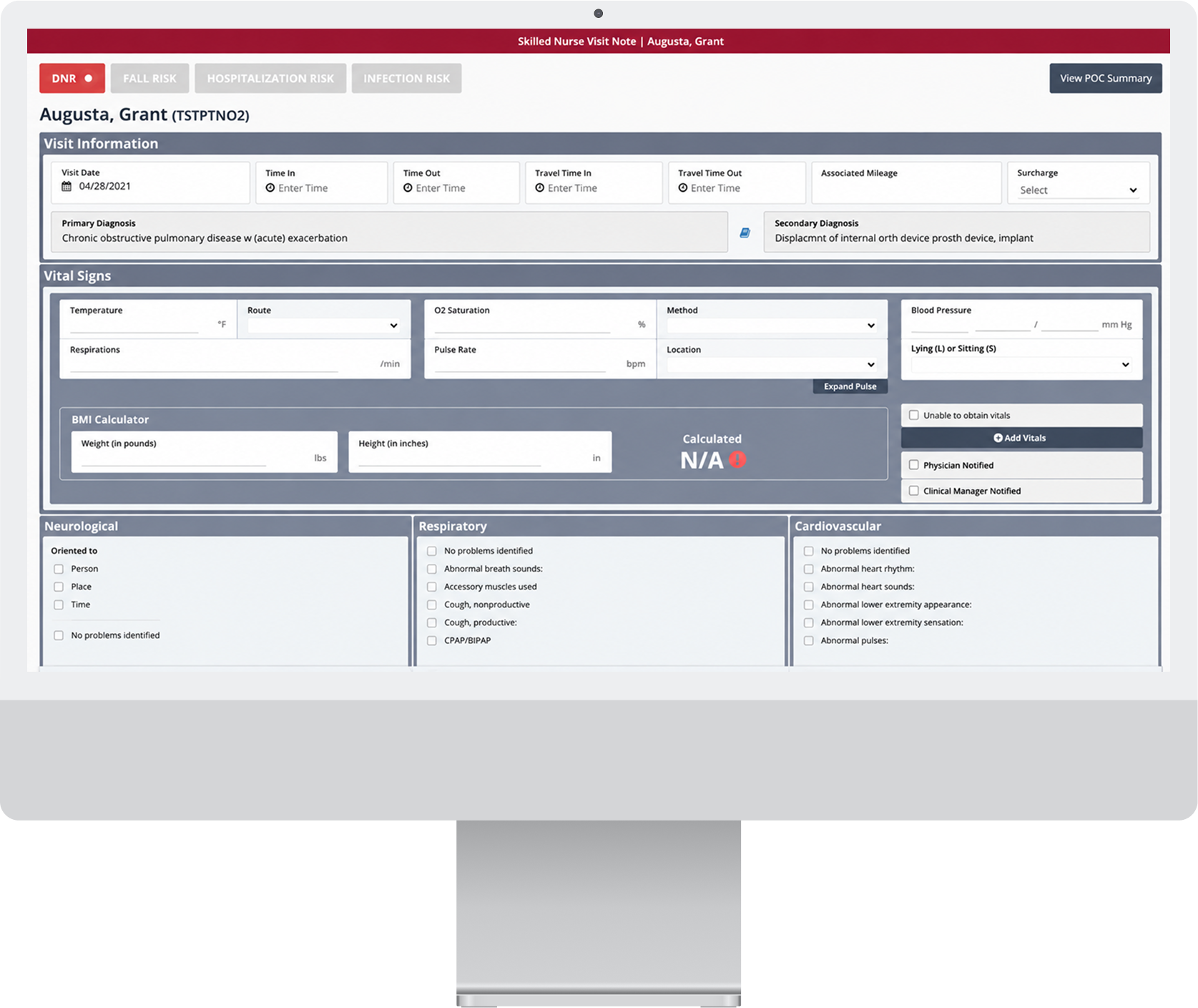Click the red BMI warning icon

click(x=737, y=459)
